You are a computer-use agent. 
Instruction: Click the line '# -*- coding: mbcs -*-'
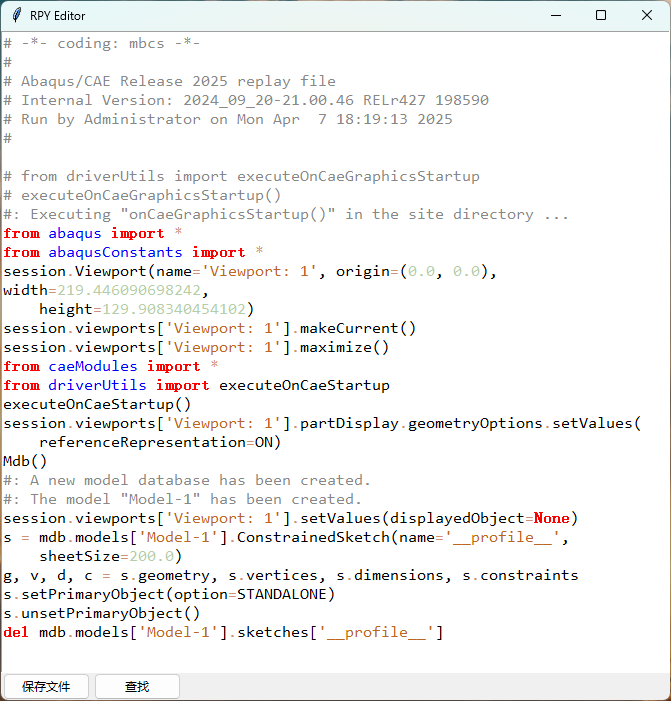(x=102, y=43)
